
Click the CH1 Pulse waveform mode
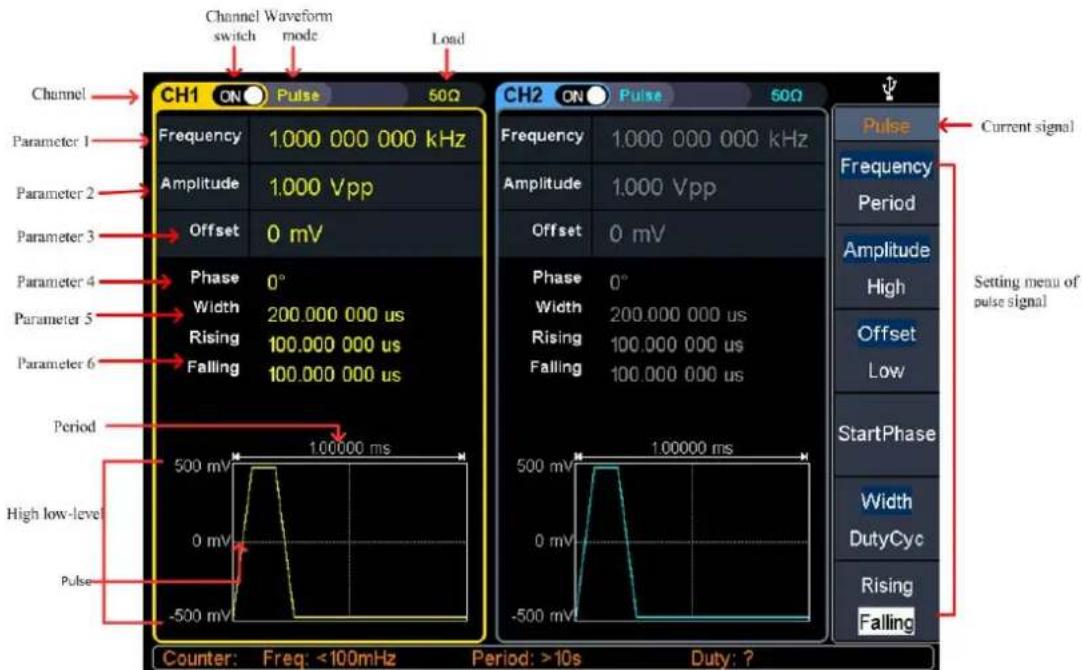point(298,96)
